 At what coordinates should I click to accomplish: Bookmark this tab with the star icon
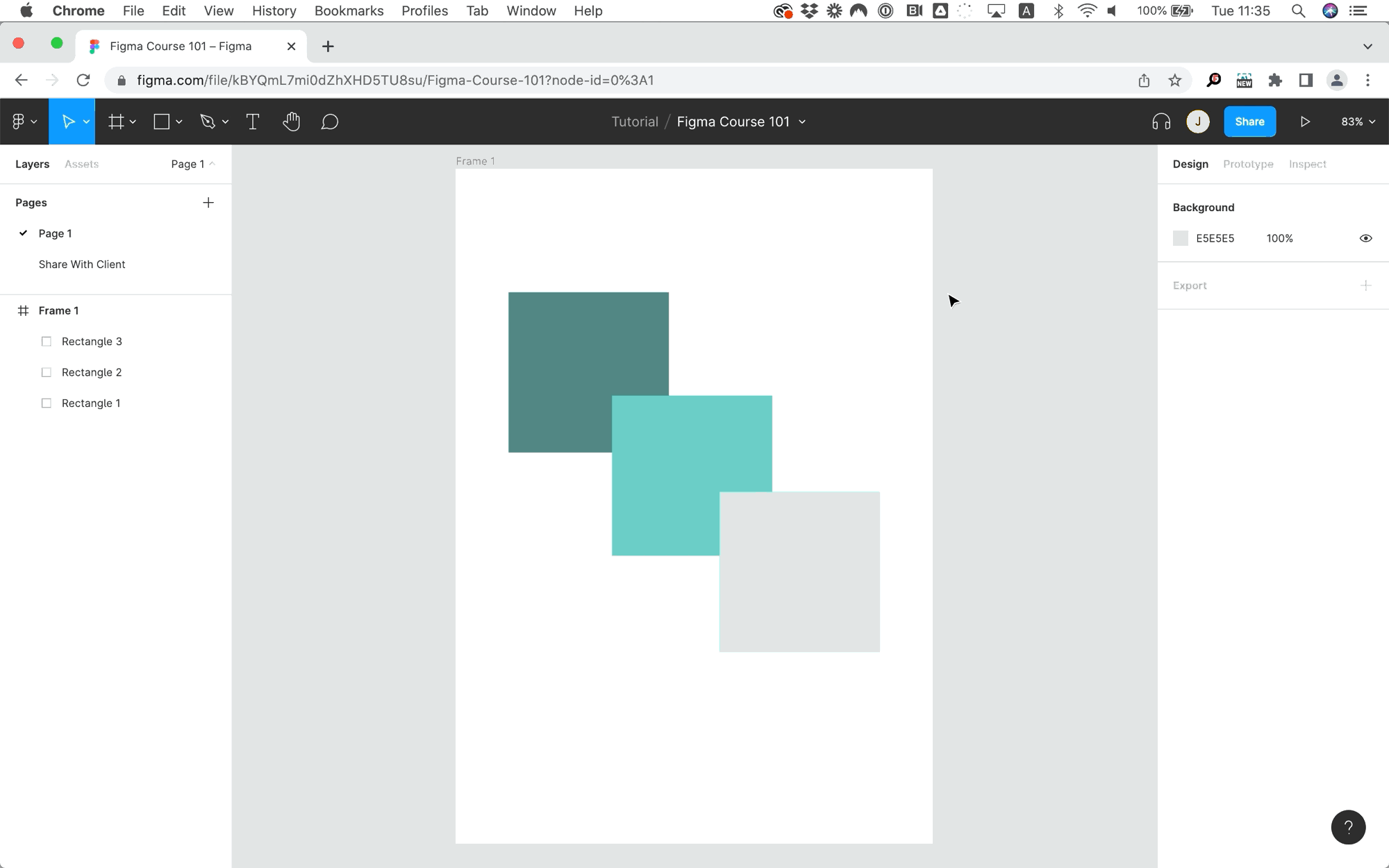[x=1174, y=81]
